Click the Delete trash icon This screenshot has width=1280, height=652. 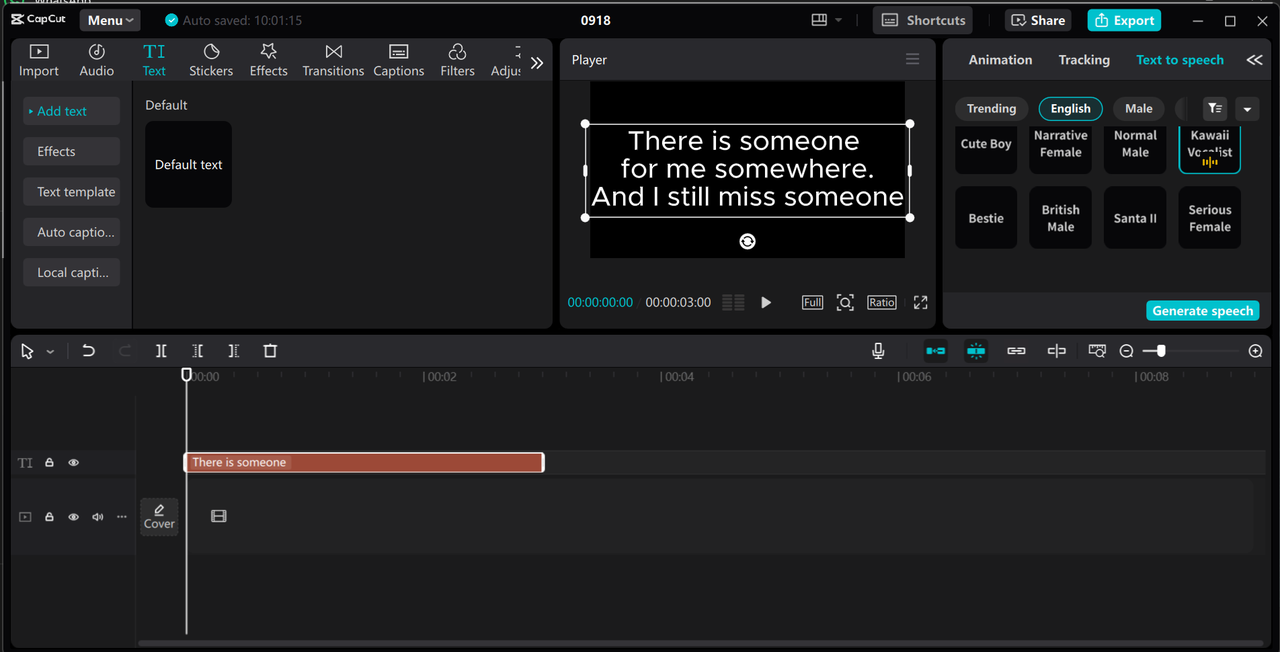(270, 351)
